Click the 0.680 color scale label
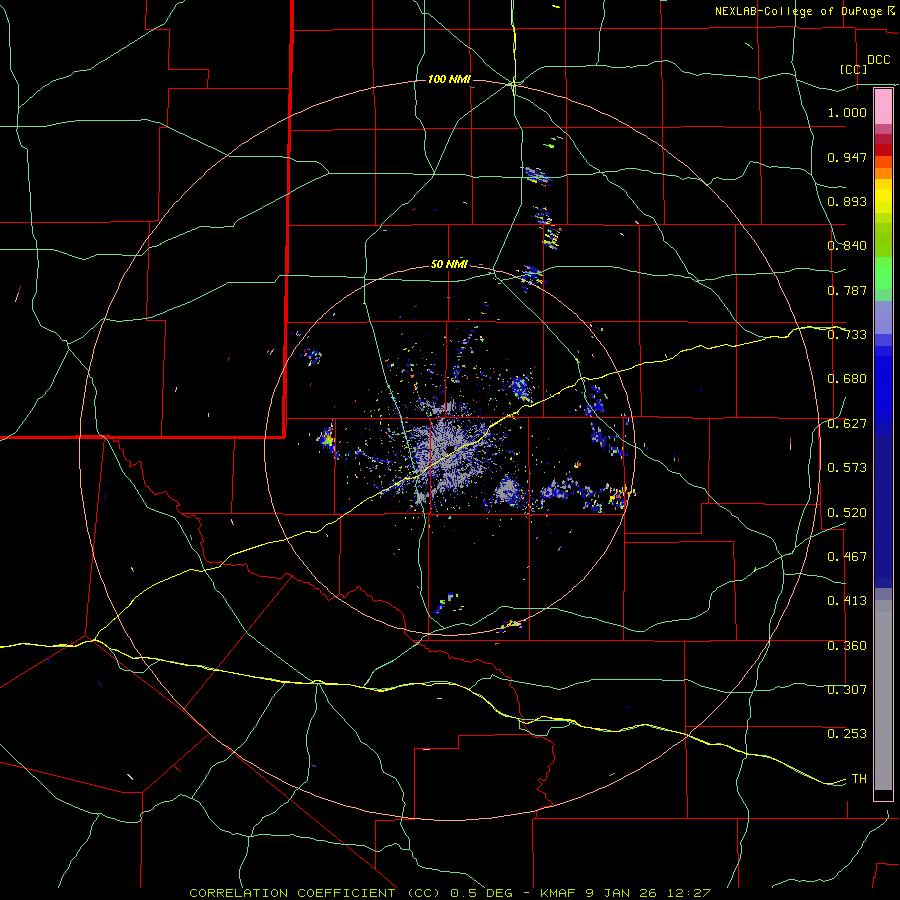Viewport: 900px width, 900px height. pyautogui.click(x=847, y=379)
